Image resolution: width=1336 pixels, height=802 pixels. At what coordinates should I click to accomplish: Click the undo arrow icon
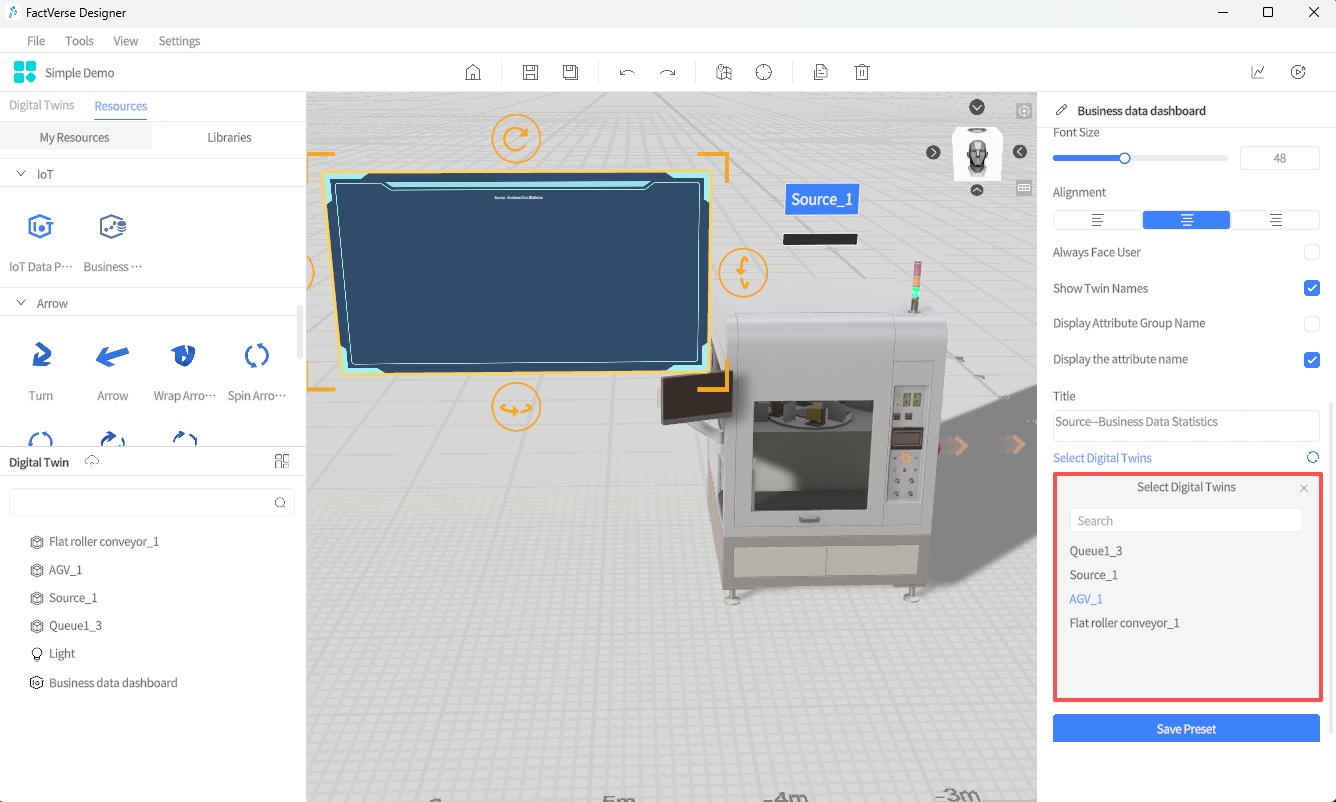627,72
